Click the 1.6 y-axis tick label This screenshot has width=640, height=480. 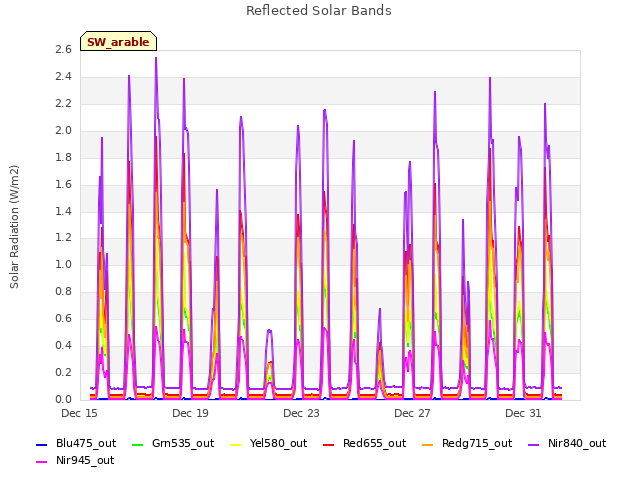pos(64,184)
